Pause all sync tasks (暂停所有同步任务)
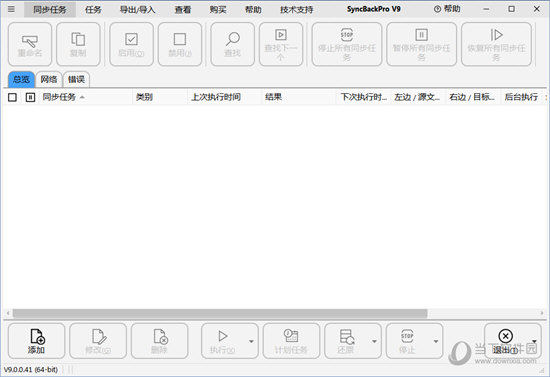The image size is (550, 377). 422,45
